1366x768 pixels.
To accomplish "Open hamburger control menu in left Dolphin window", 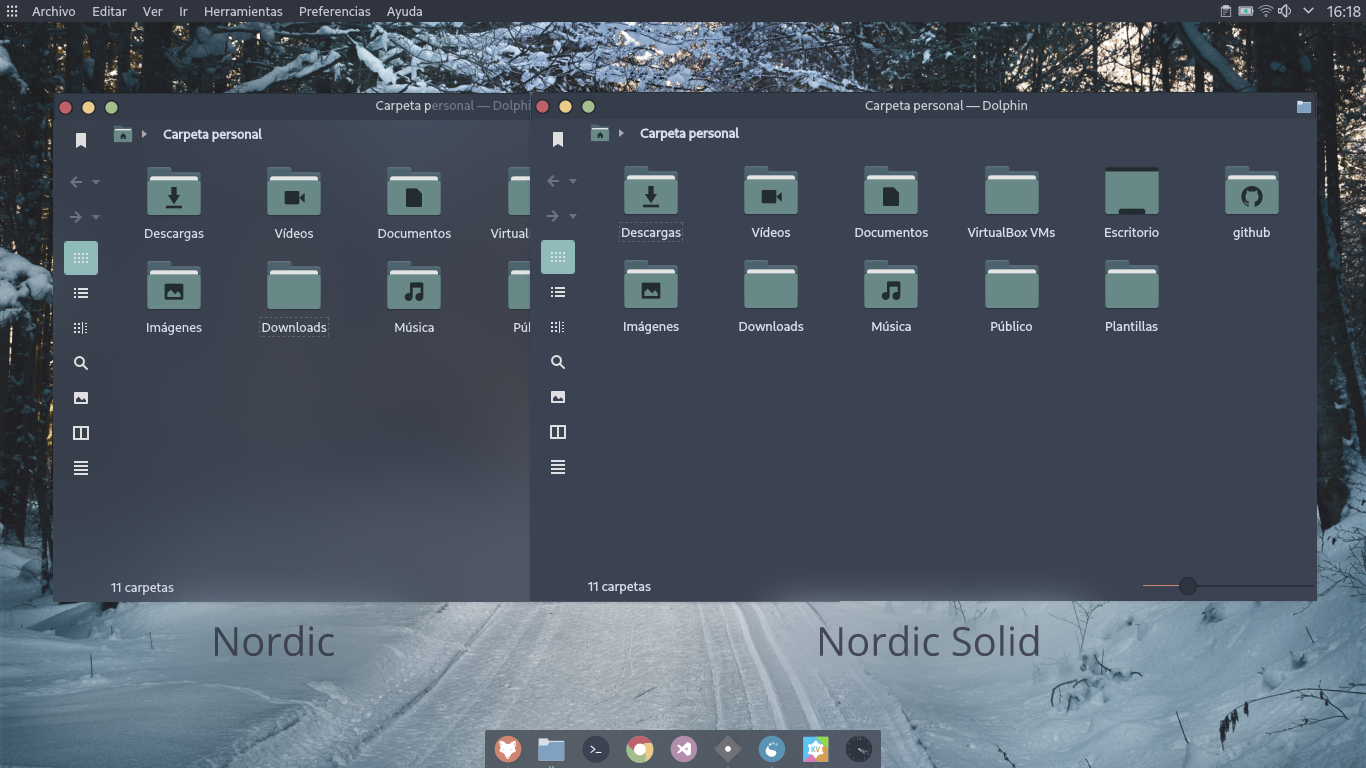I will click(x=81, y=468).
